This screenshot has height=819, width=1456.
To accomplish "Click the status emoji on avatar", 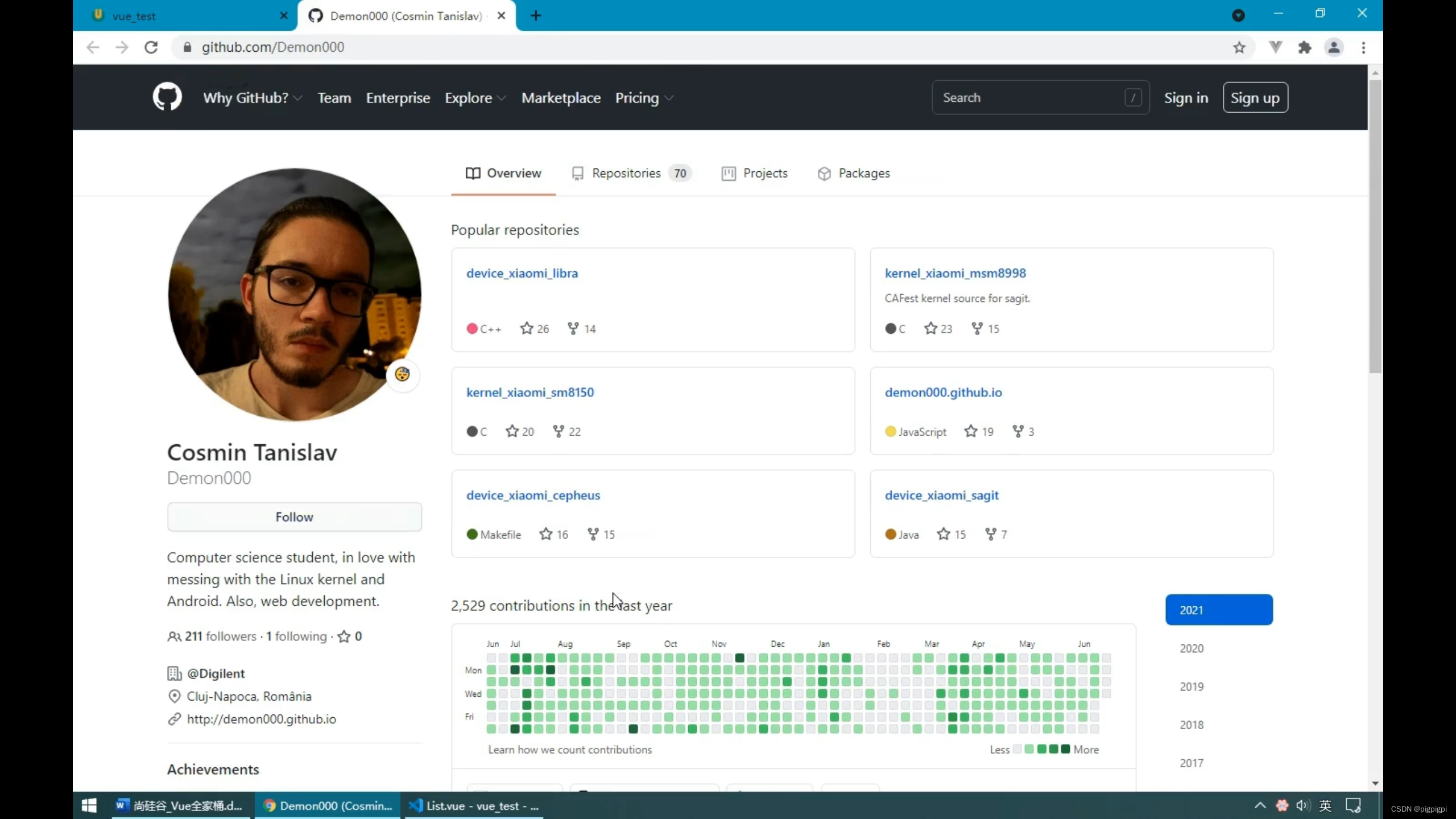I will pos(402,374).
